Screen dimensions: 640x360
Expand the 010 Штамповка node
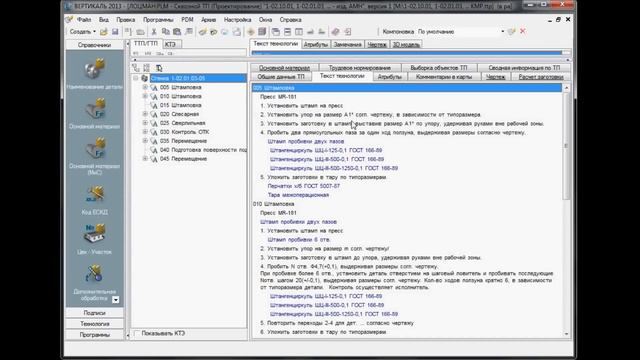[145, 96]
